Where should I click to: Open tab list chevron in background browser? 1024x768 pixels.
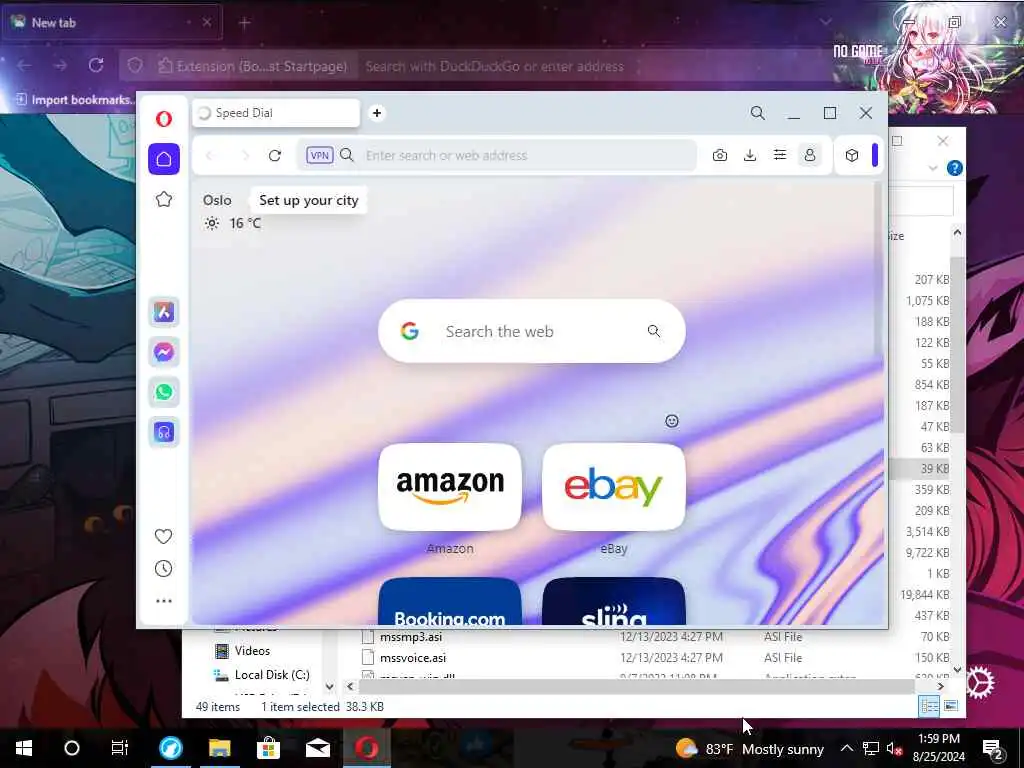click(826, 22)
